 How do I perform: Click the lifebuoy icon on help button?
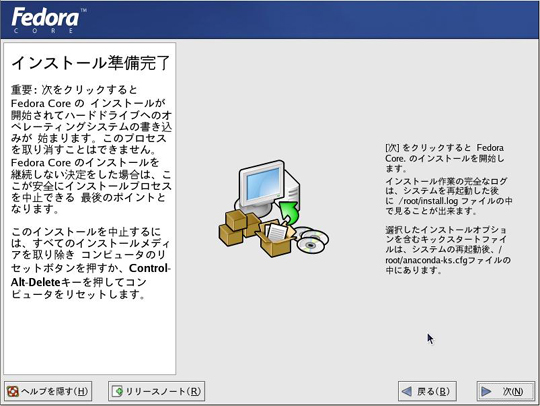coord(13,392)
